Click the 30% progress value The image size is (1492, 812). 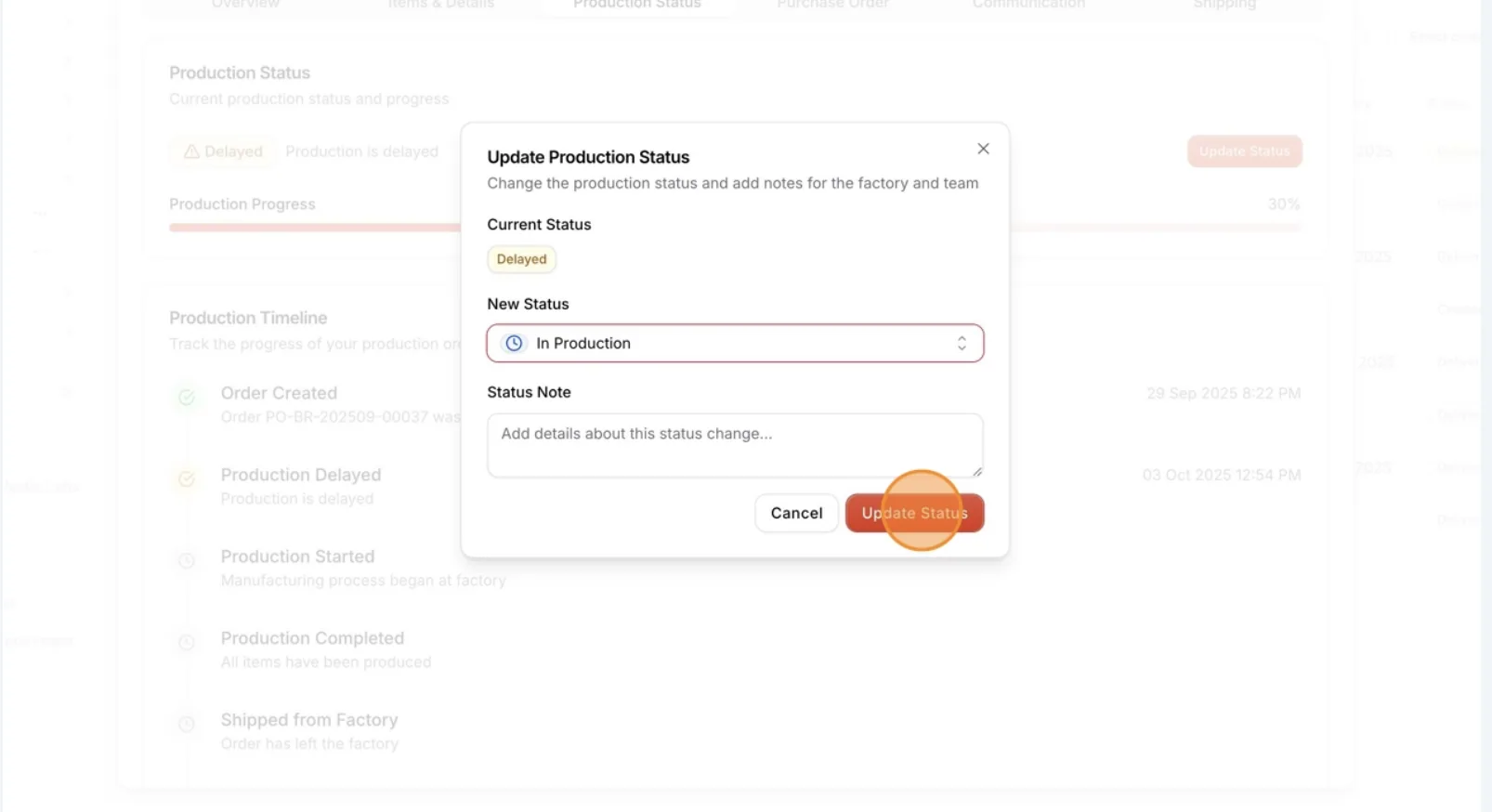[x=1284, y=204]
